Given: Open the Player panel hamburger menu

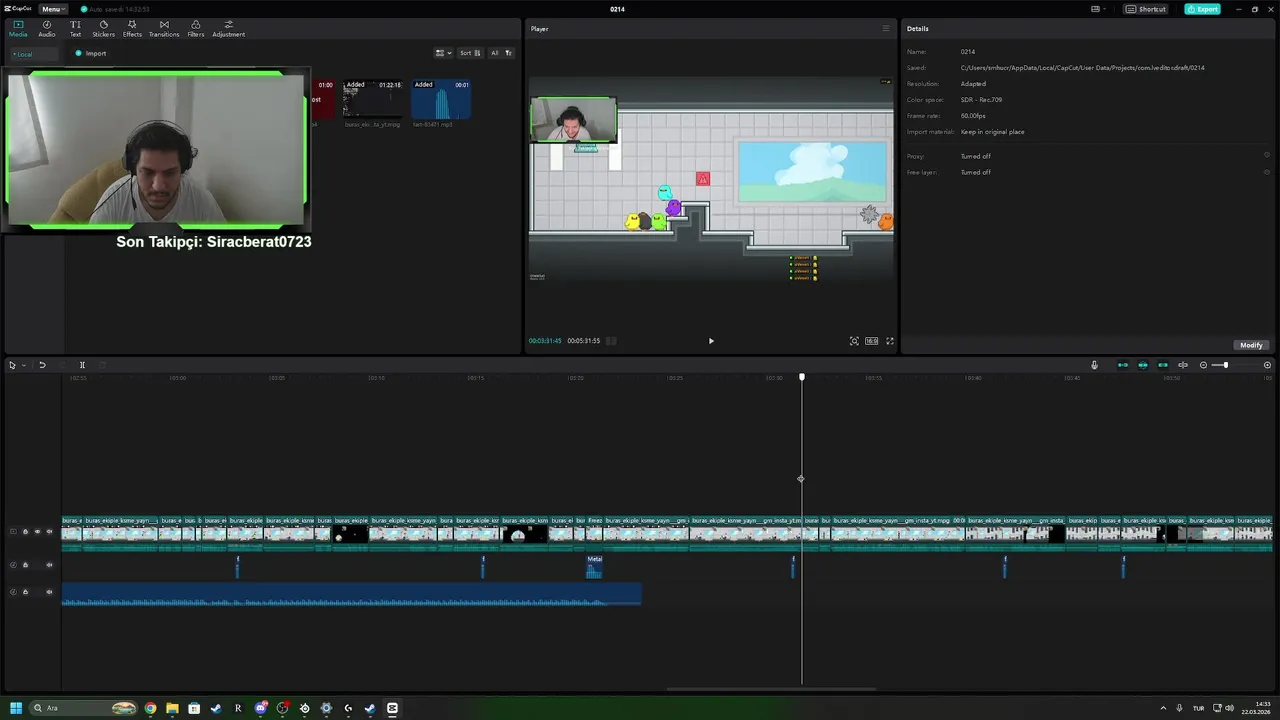Looking at the screenshot, I should [885, 29].
